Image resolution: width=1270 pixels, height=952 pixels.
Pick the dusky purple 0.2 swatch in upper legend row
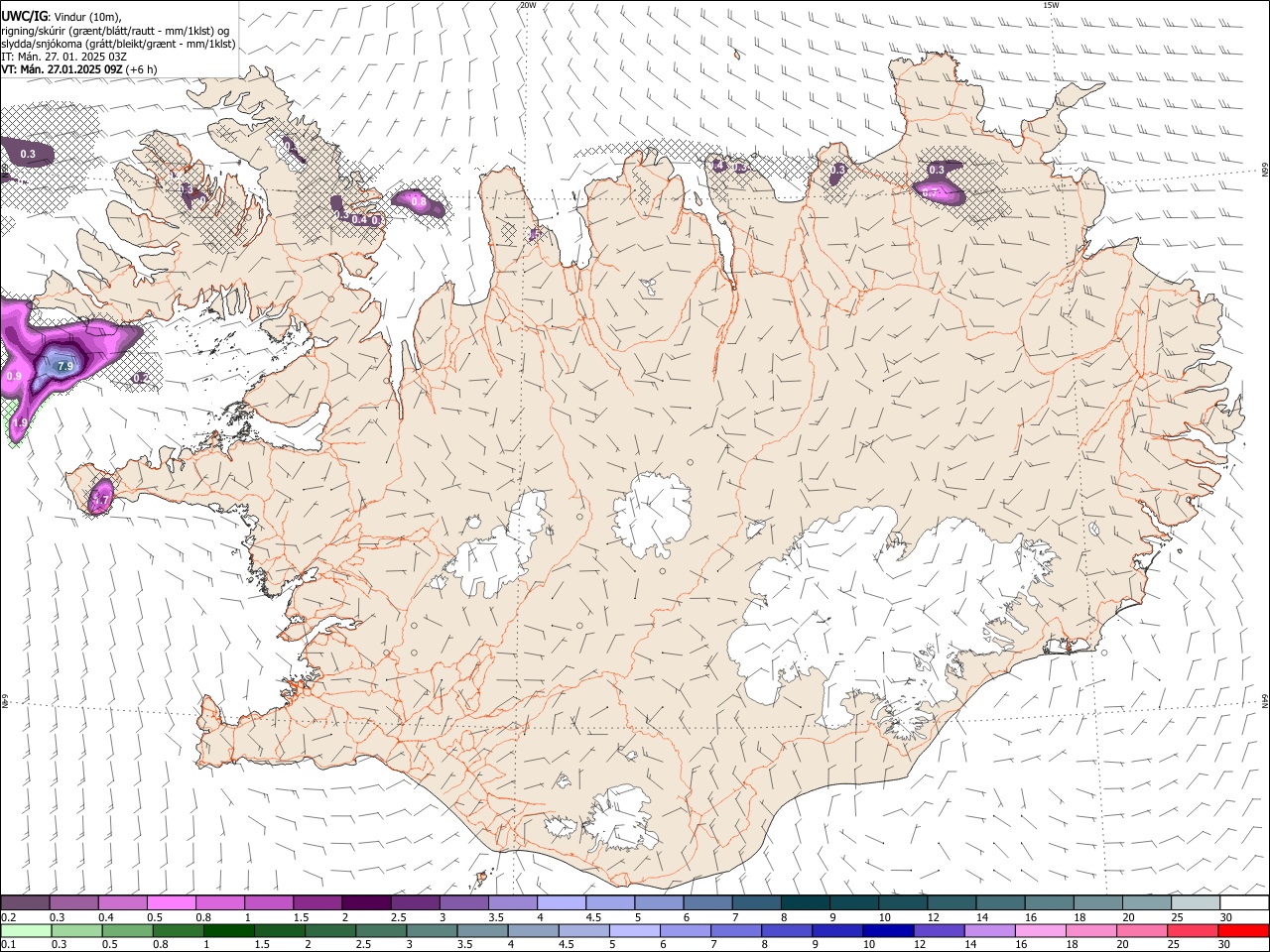[25, 902]
